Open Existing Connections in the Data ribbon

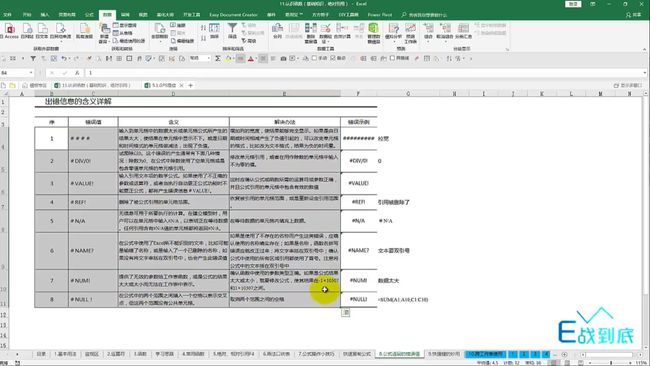(x=85, y=30)
